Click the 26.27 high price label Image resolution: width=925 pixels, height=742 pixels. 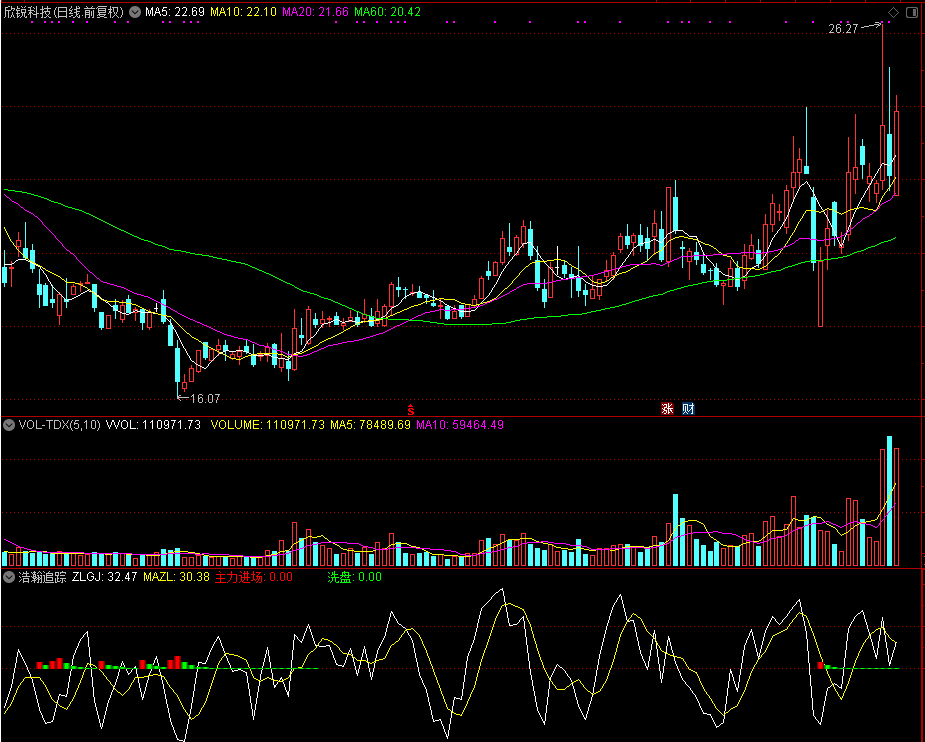pyautogui.click(x=843, y=29)
